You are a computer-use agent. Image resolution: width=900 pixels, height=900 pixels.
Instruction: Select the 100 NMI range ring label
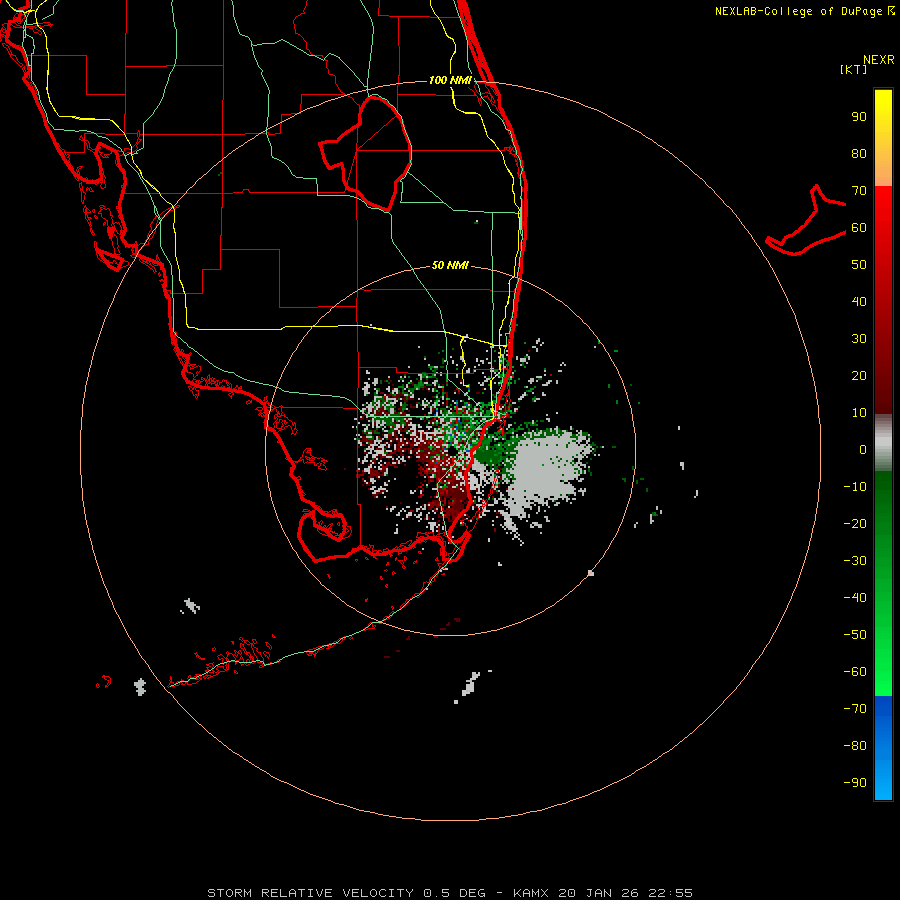(450, 80)
